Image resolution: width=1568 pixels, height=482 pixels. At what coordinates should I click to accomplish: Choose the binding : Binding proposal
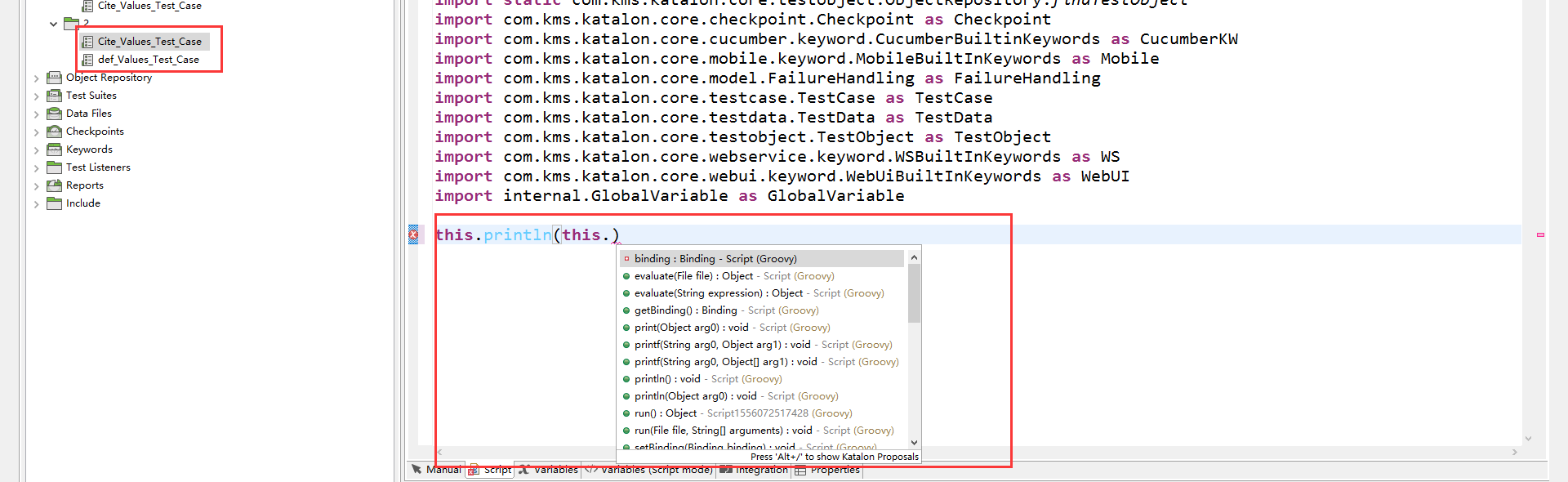click(x=762, y=259)
